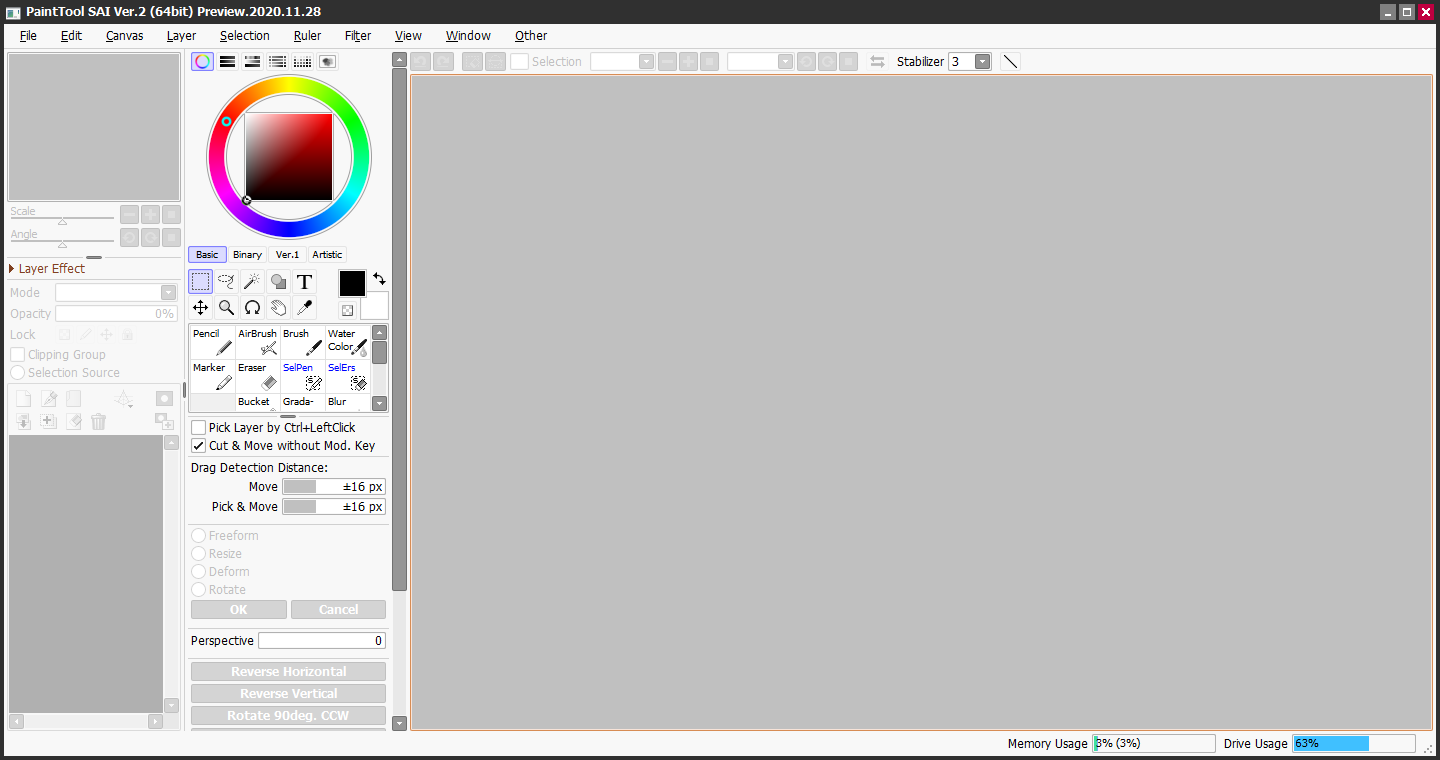Click the black foreground color swatch
This screenshot has height=760, width=1440.
[352, 283]
